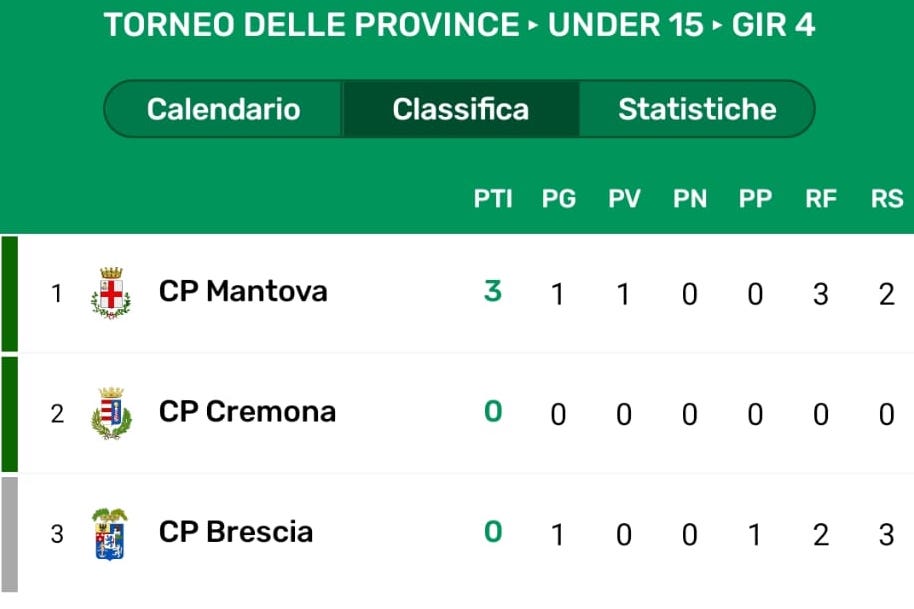Click the GIR 4 breadcrumb
This screenshot has width=914, height=609.
773,25
